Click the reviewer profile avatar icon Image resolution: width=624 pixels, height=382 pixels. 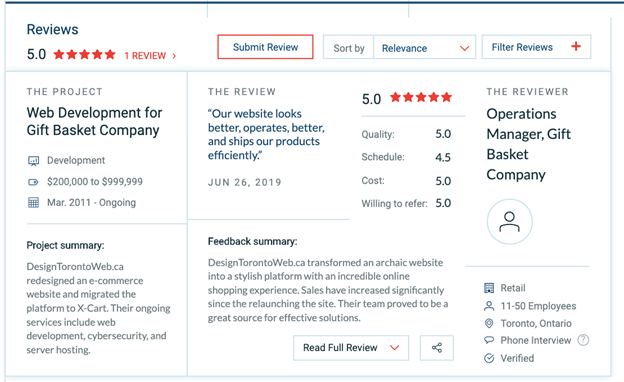coord(509,222)
